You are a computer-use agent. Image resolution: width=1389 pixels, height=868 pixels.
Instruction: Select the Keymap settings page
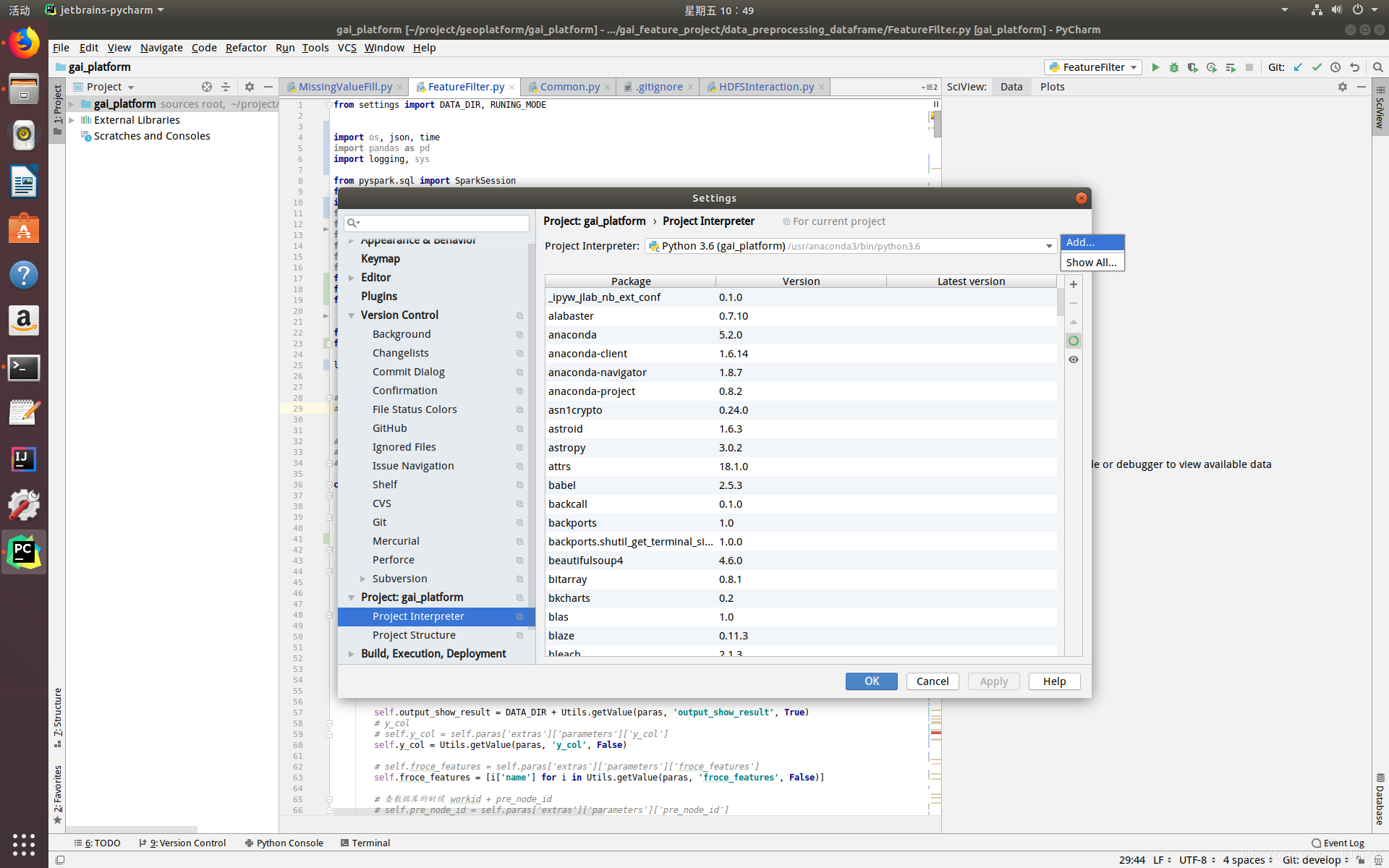436,259
